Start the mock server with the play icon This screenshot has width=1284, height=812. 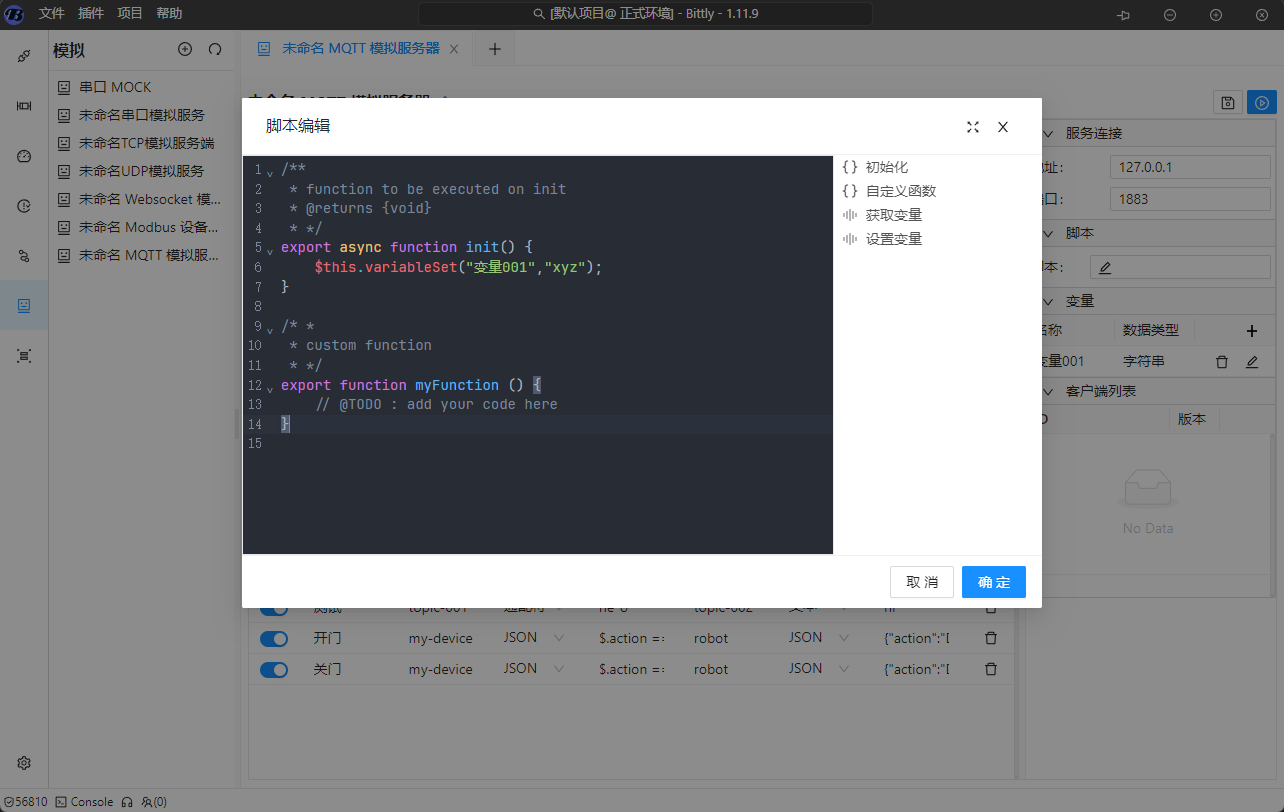pyautogui.click(x=1262, y=102)
